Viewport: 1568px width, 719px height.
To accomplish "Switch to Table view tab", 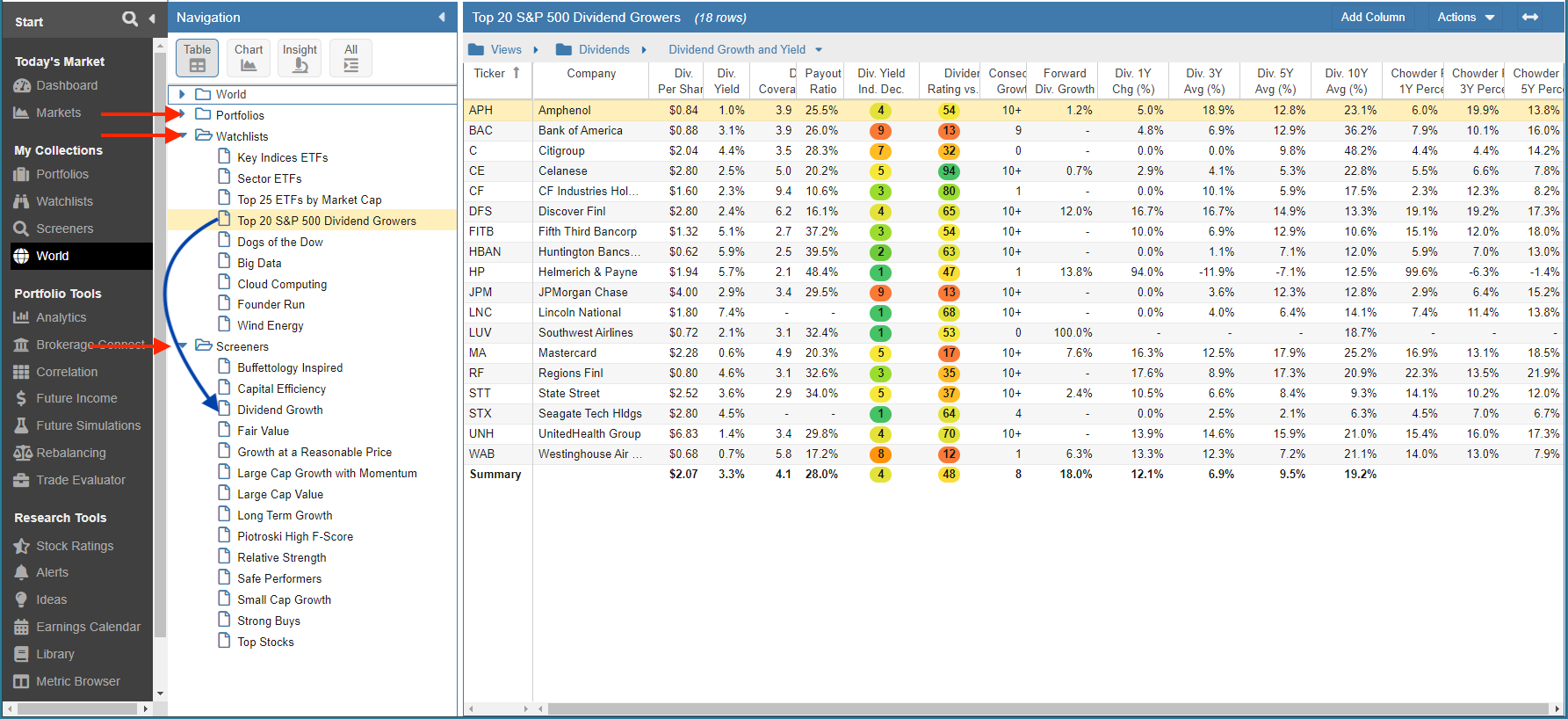I will click(197, 58).
